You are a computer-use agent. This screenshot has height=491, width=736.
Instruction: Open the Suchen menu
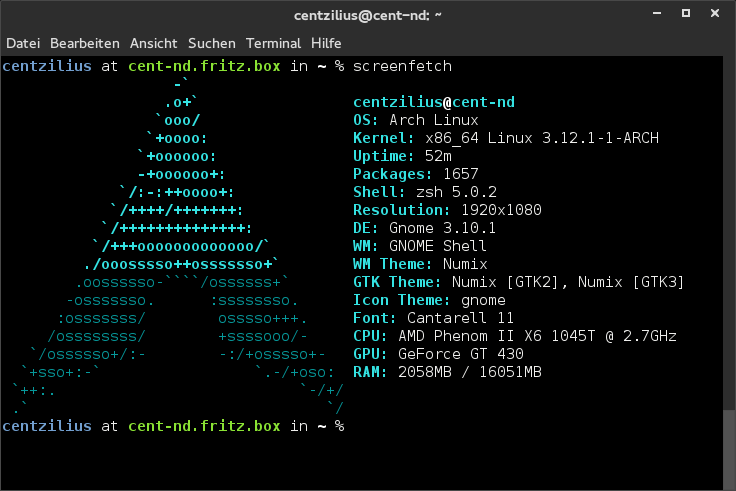[211, 43]
